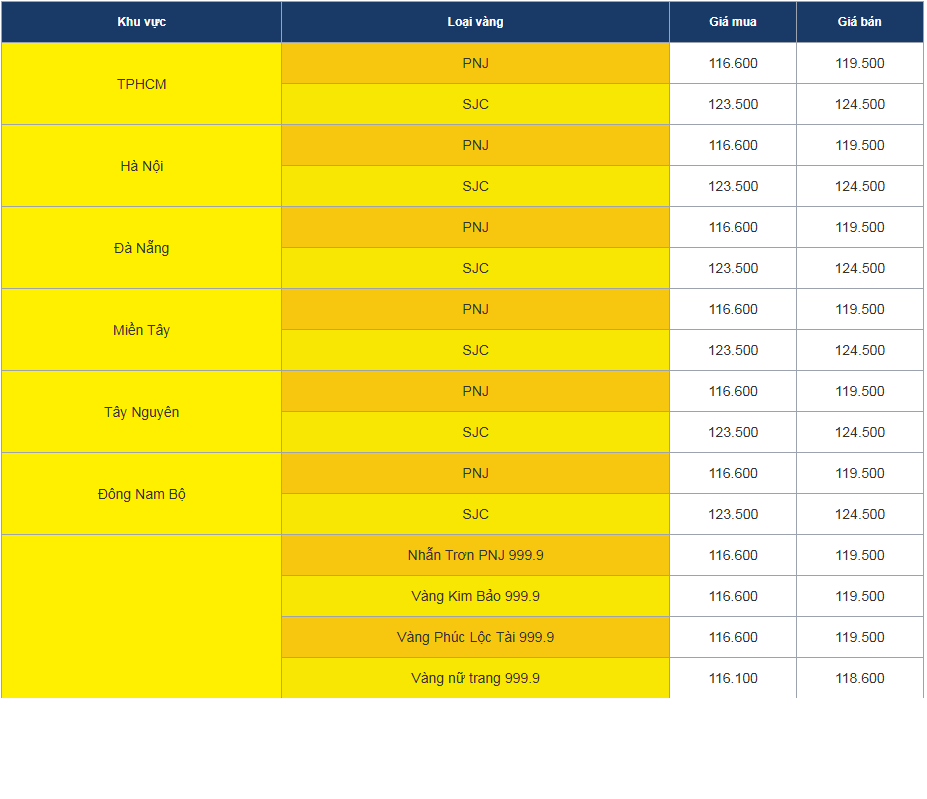Select the Hà Nội region cell
Screen dimensions: 927x799
pos(141,166)
